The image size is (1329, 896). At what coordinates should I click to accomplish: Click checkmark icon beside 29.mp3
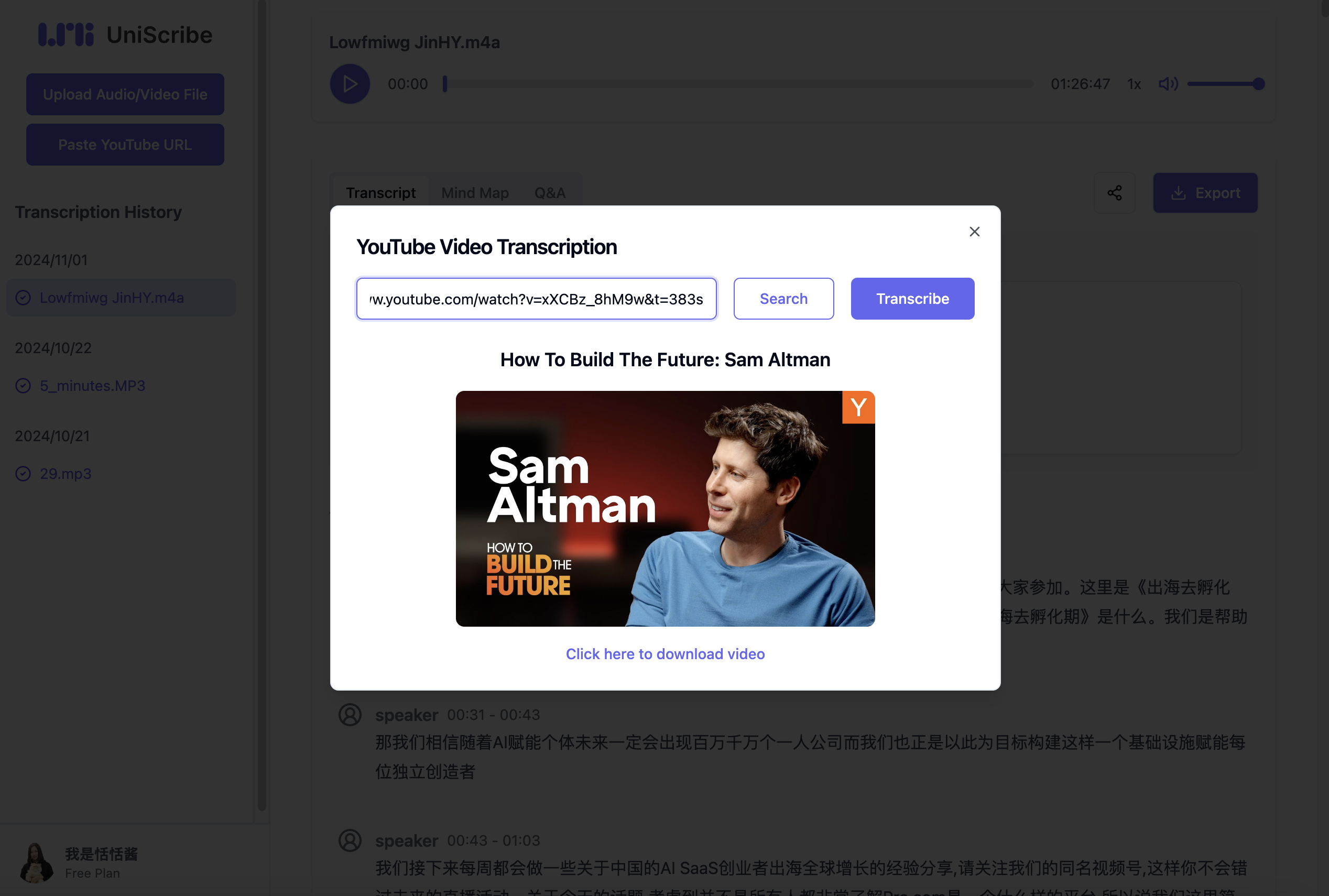(x=23, y=474)
